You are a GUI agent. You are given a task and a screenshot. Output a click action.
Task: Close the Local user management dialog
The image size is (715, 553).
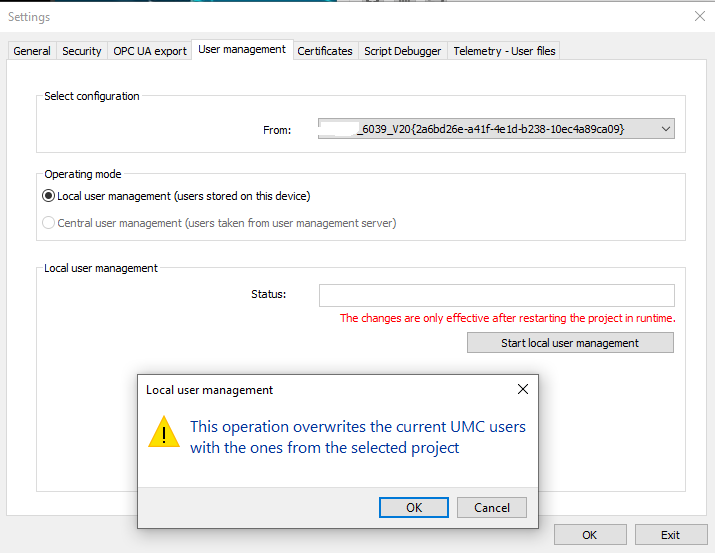tap(522, 389)
